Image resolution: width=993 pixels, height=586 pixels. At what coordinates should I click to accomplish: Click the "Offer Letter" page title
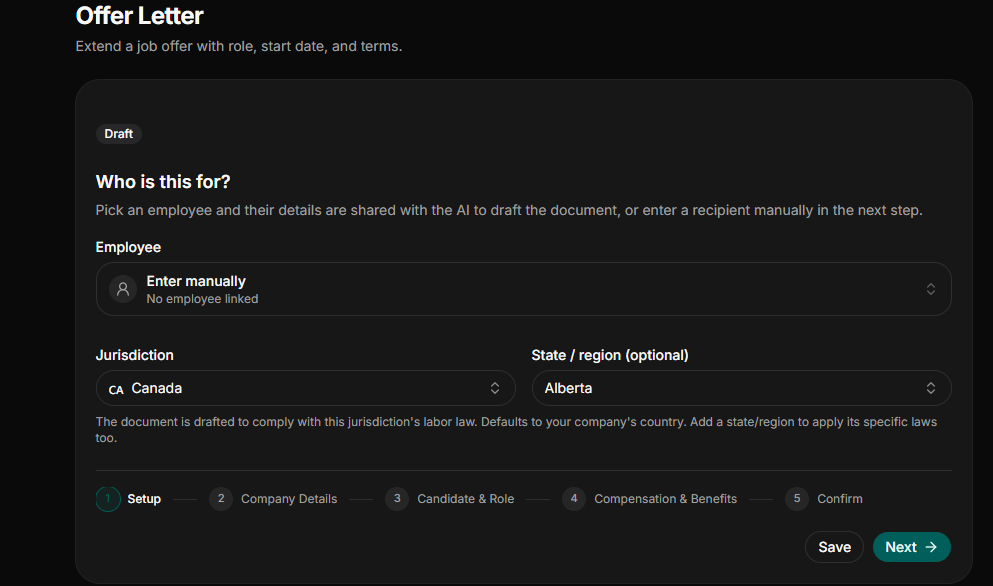[x=139, y=16]
